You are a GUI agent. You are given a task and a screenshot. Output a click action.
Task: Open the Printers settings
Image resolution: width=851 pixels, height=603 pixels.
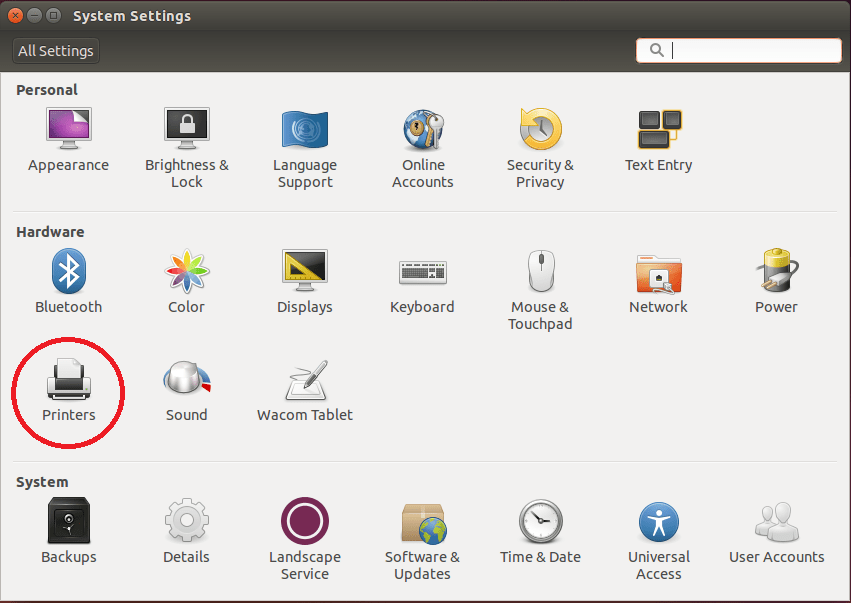(68, 389)
